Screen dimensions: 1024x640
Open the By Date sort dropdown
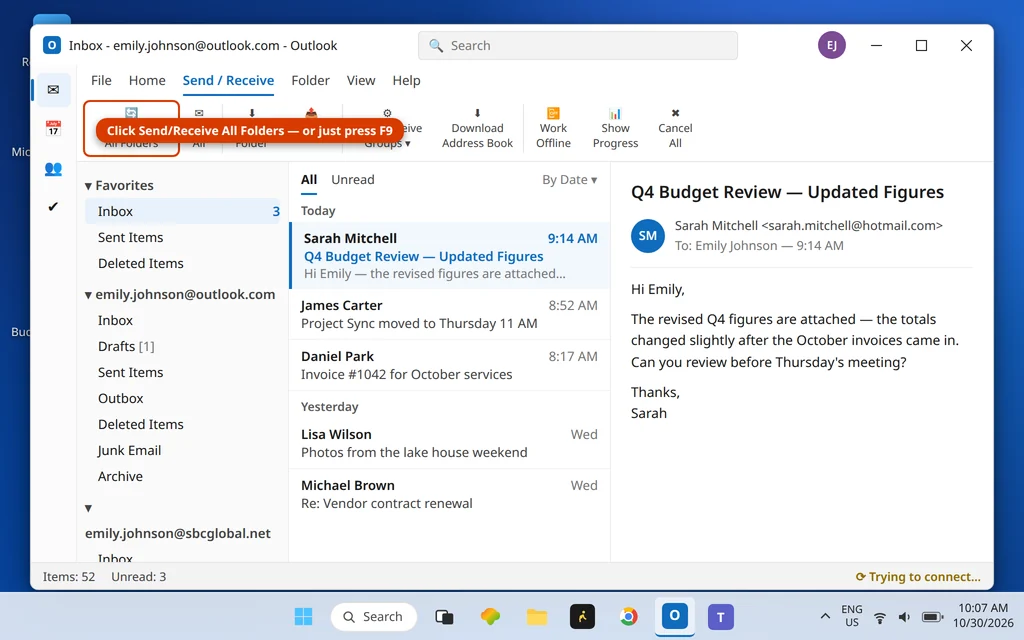(x=569, y=180)
